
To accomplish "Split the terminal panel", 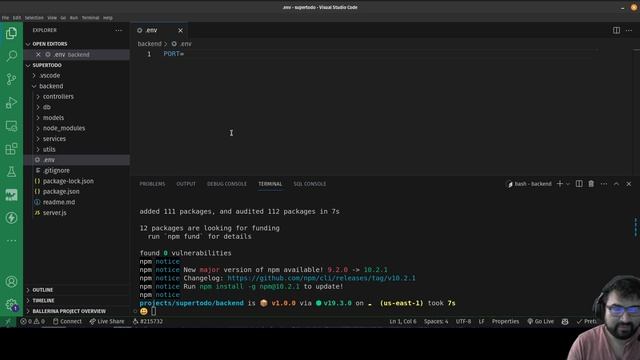I will pyautogui.click(x=579, y=184).
